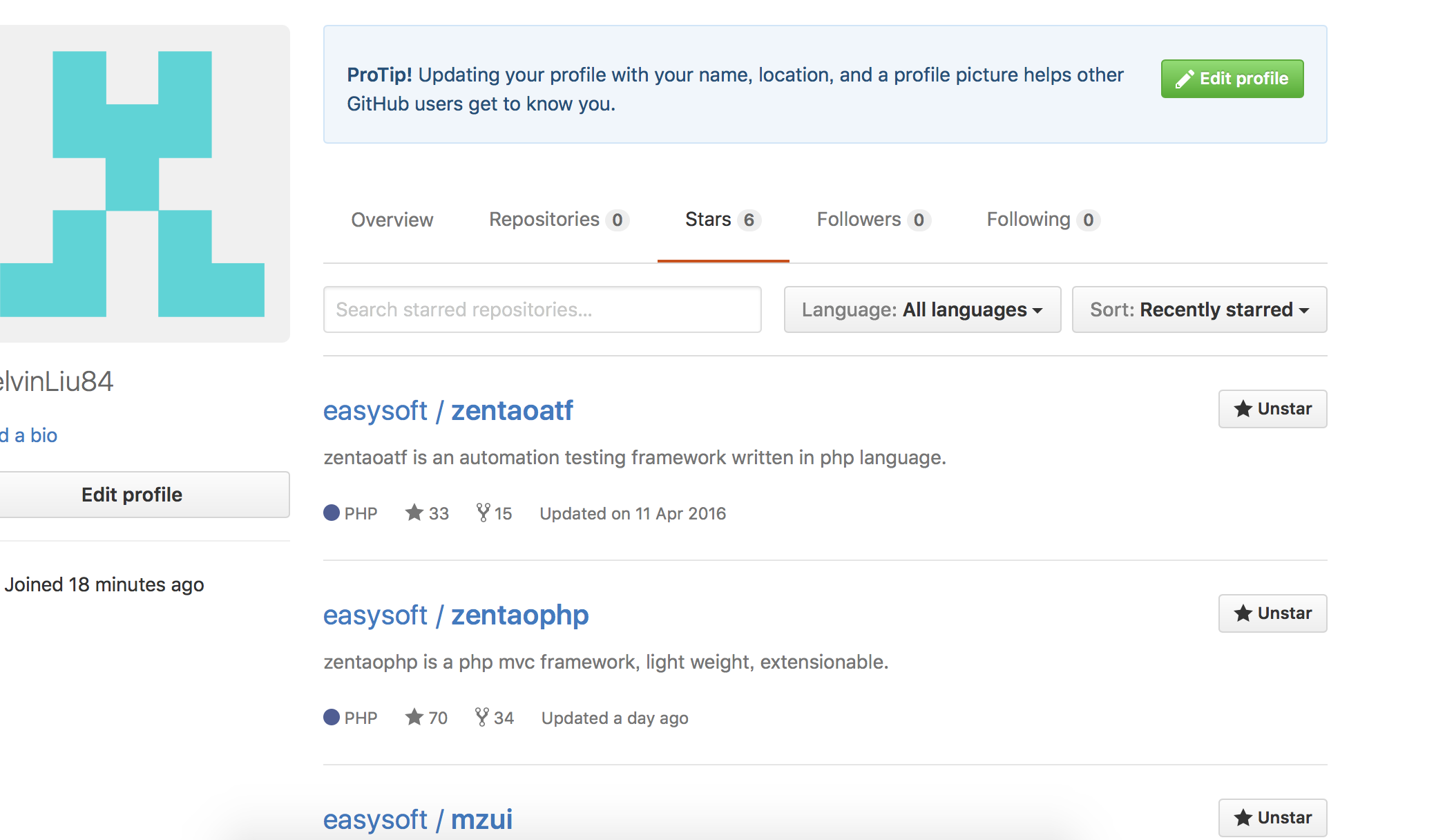Screen dimensions: 1445x840
Task: Switch to the Overview tab
Action: (392, 220)
